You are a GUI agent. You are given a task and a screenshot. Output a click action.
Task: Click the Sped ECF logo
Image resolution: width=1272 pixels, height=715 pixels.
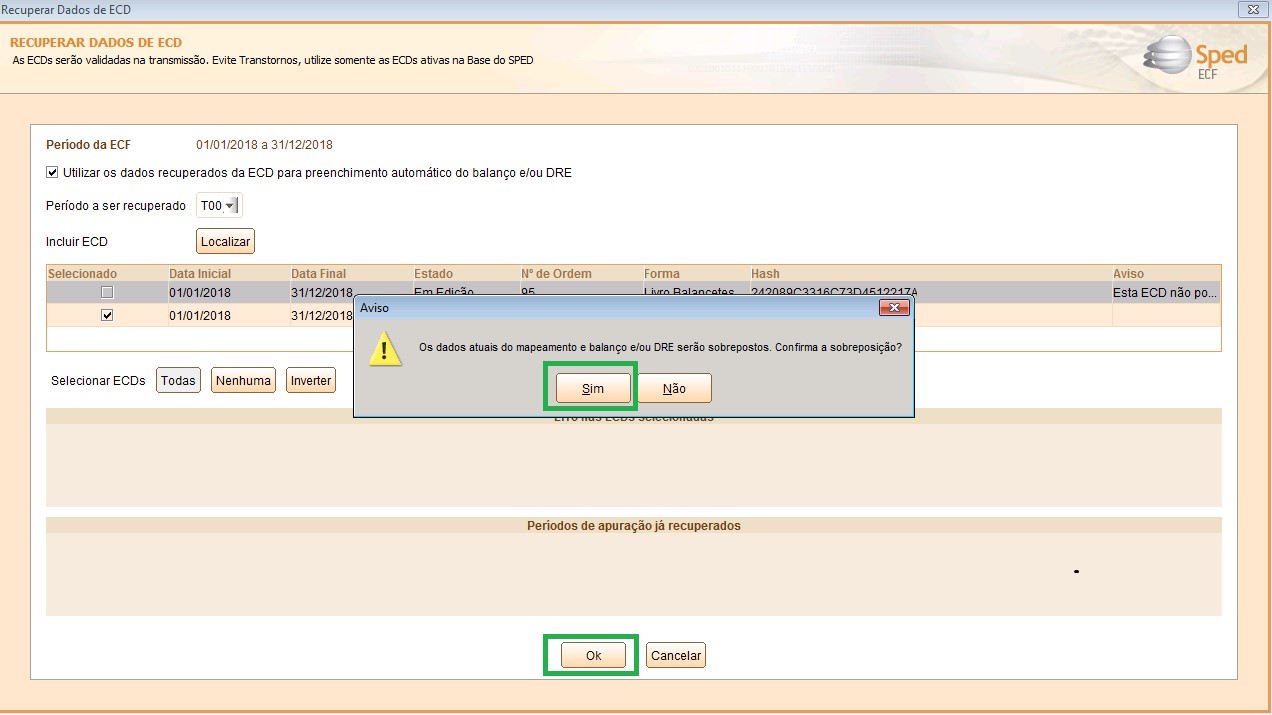[1195, 58]
